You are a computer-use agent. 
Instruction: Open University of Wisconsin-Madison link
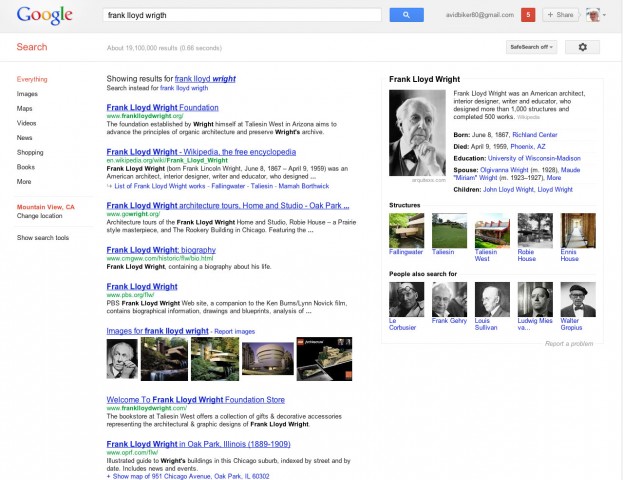pyautogui.click(x=534, y=158)
